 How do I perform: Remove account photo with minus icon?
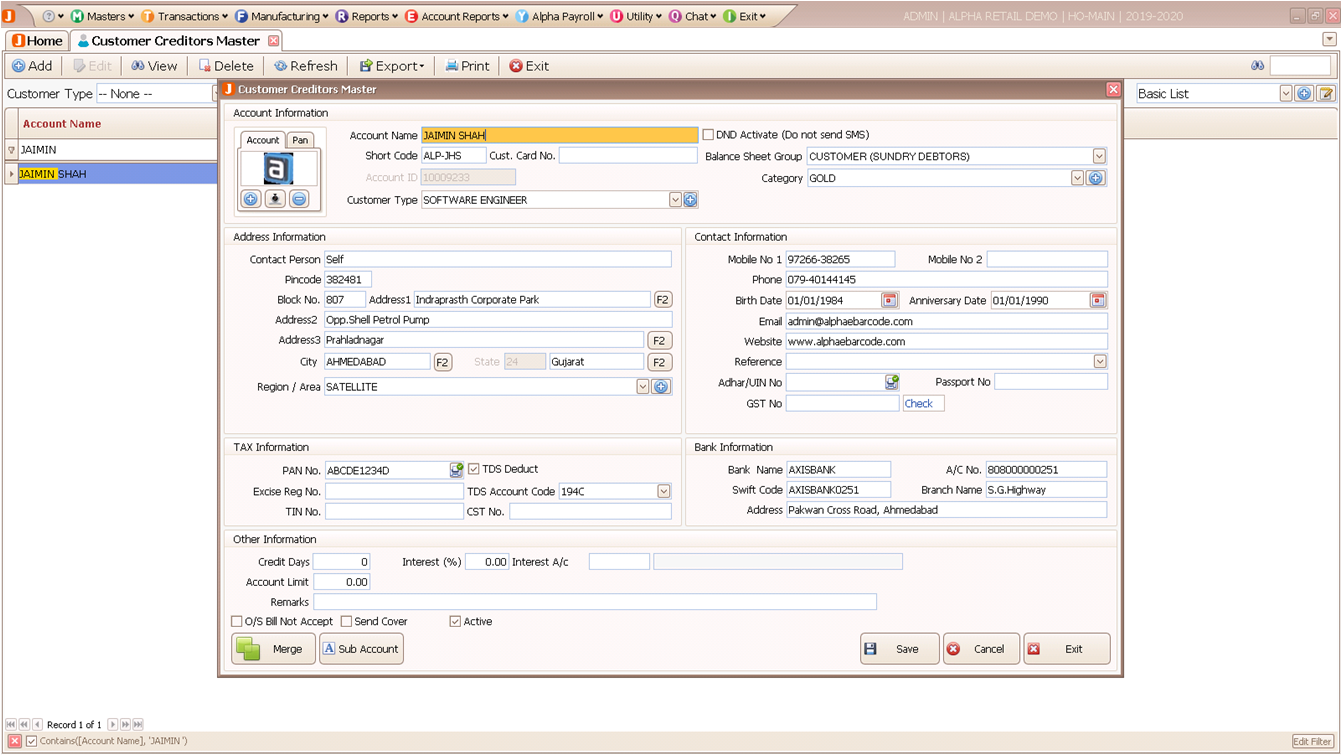299,199
